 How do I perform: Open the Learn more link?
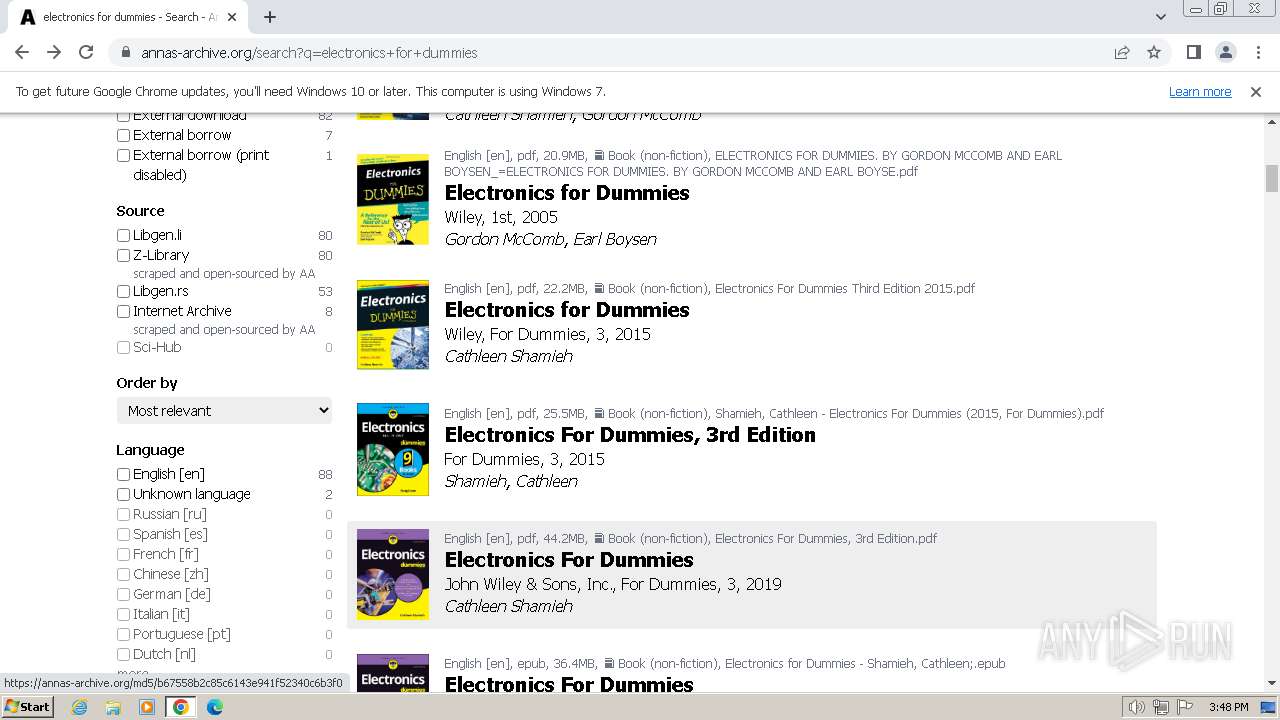(1200, 91)
